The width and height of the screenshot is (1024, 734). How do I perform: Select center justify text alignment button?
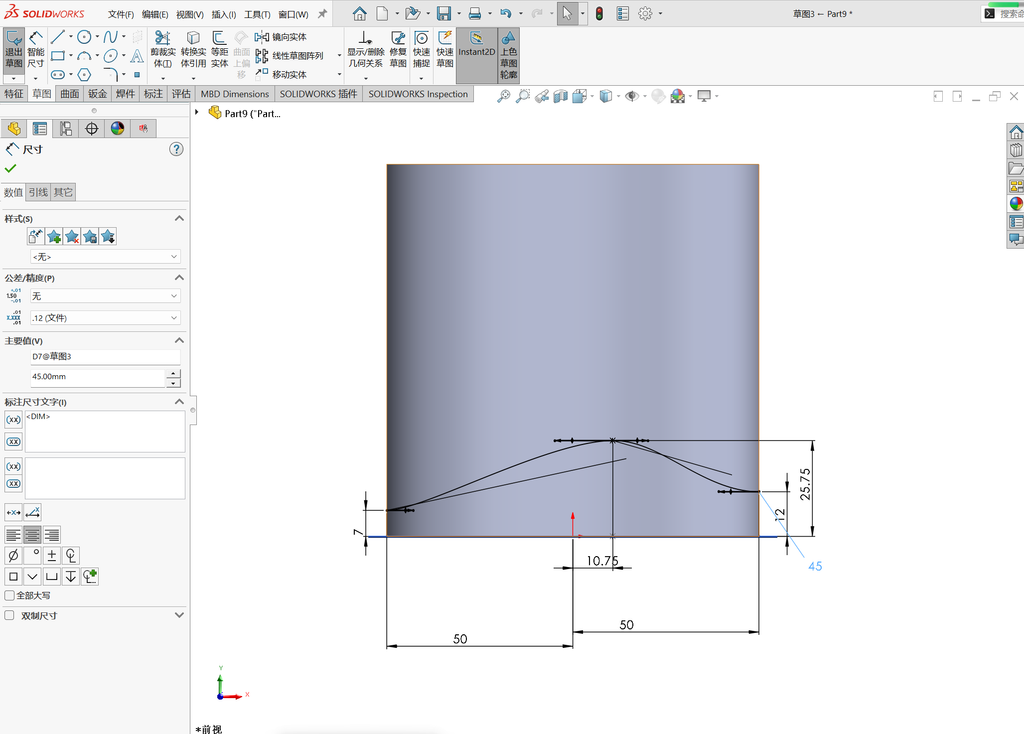pyautogui.click(x=32, y=535)
